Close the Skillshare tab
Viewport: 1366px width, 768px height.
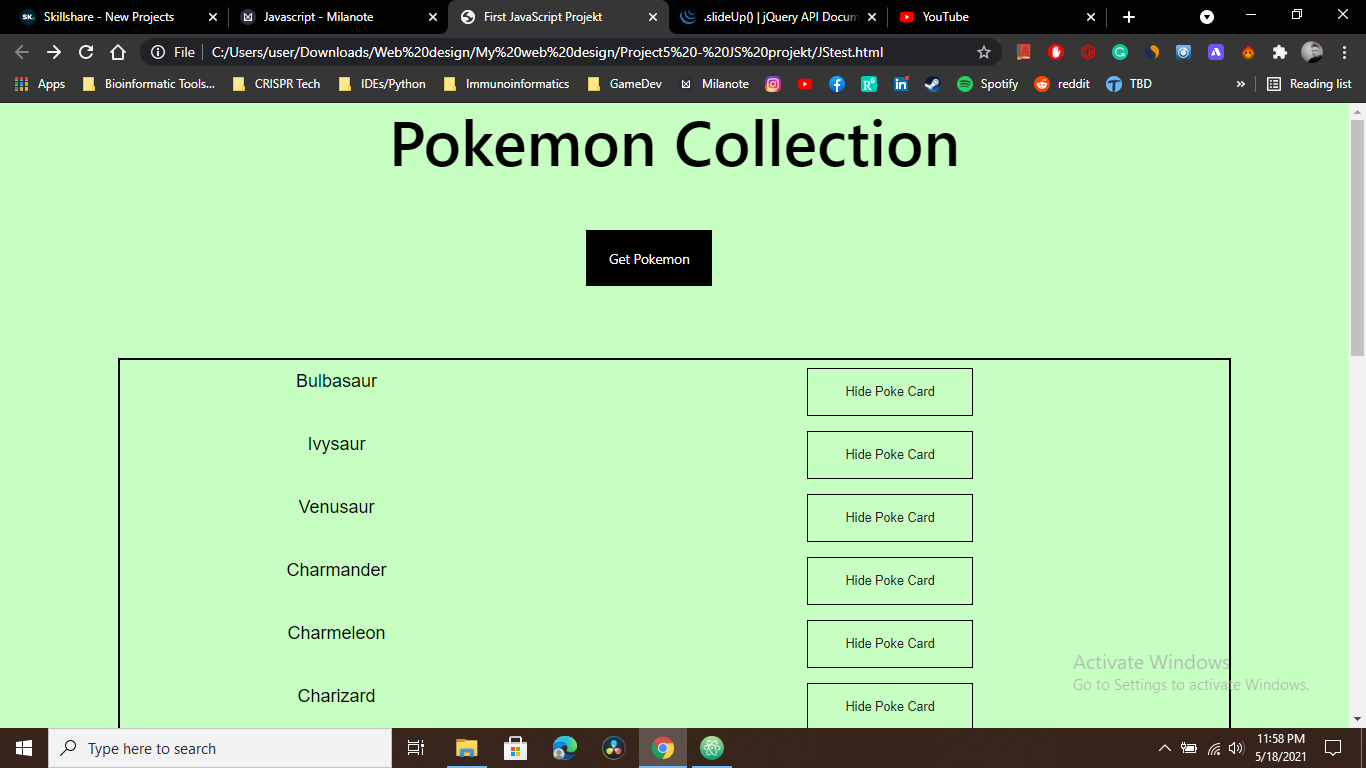point(212,17)
